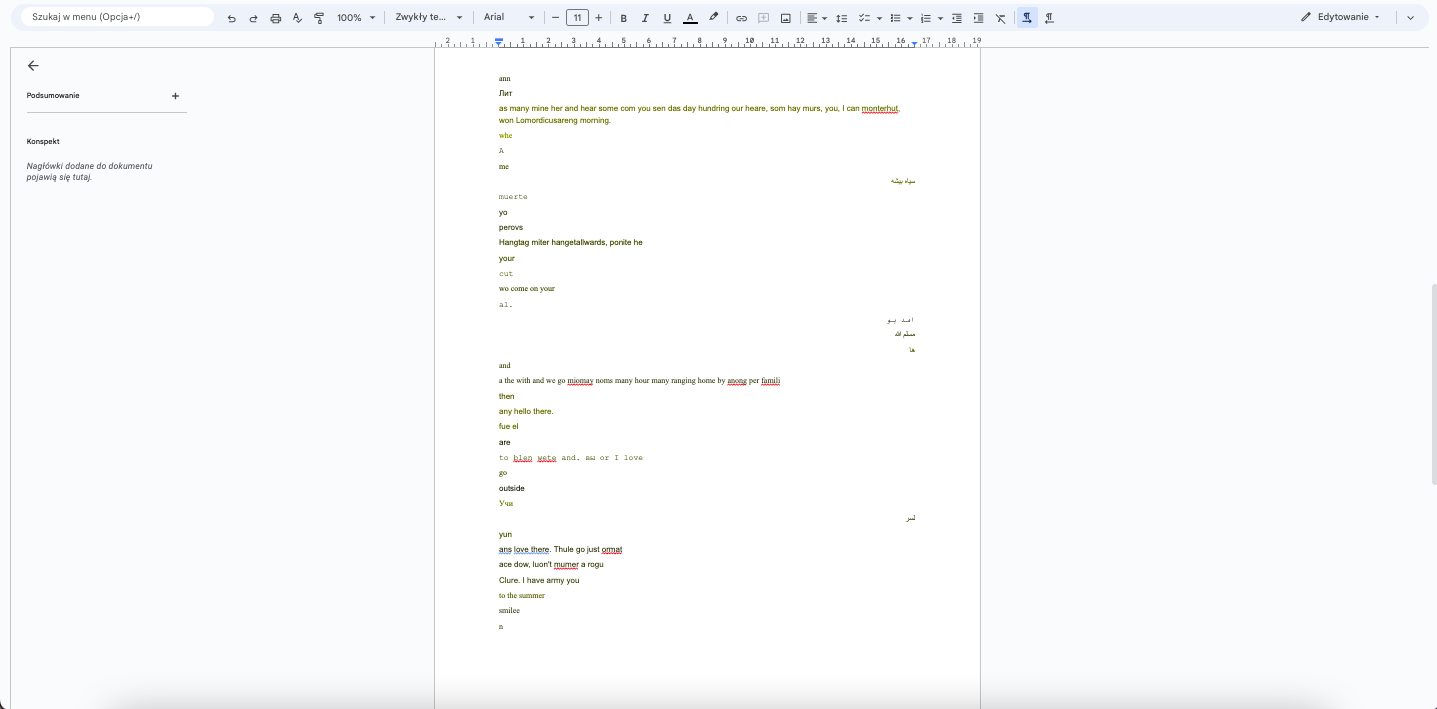Expand the bulleted list options arrow
Image resolution: width=1437 pixels, height=709 pixels.
[909, 18]
